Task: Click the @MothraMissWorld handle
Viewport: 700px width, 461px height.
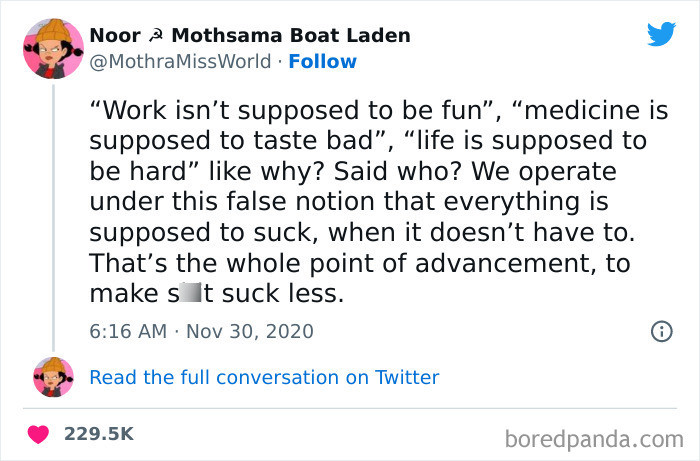Action: pyautogui.click(x=180, y=61)
